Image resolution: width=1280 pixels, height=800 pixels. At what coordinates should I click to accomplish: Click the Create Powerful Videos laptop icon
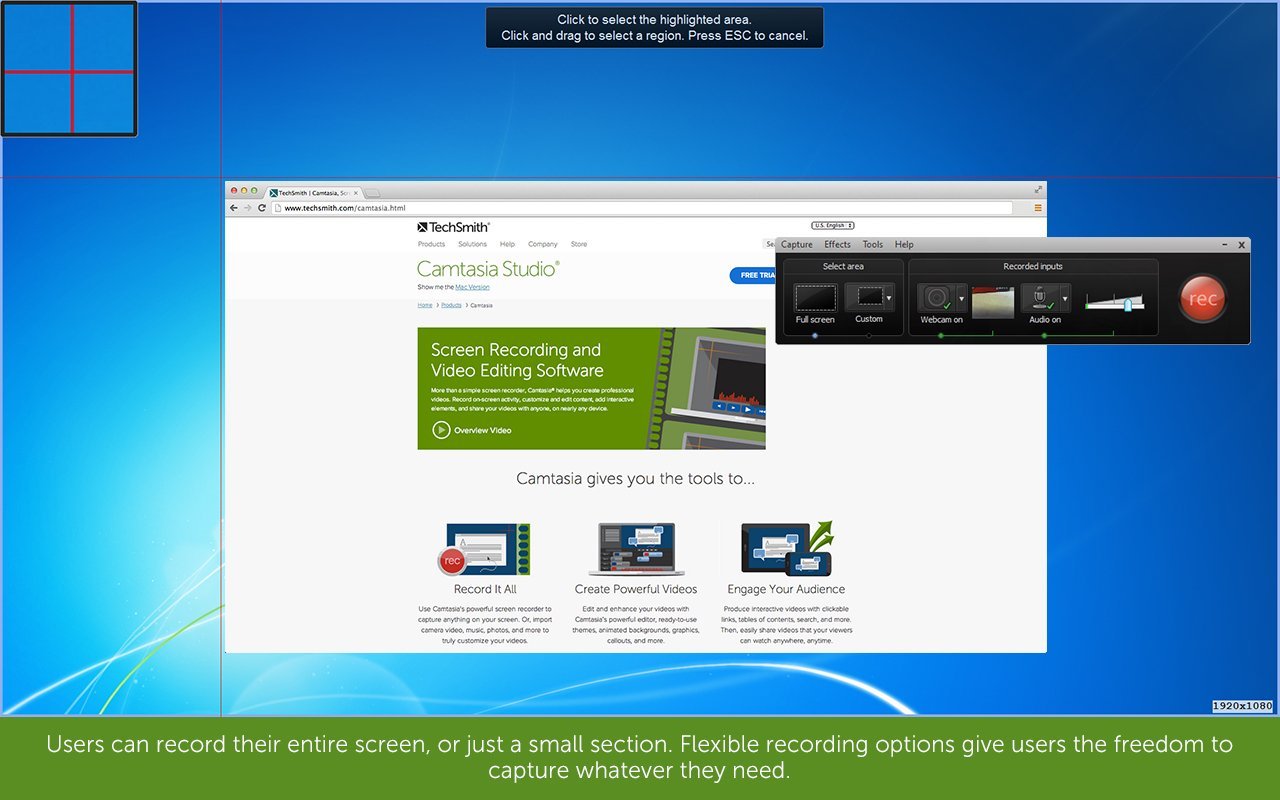point(636,549)
